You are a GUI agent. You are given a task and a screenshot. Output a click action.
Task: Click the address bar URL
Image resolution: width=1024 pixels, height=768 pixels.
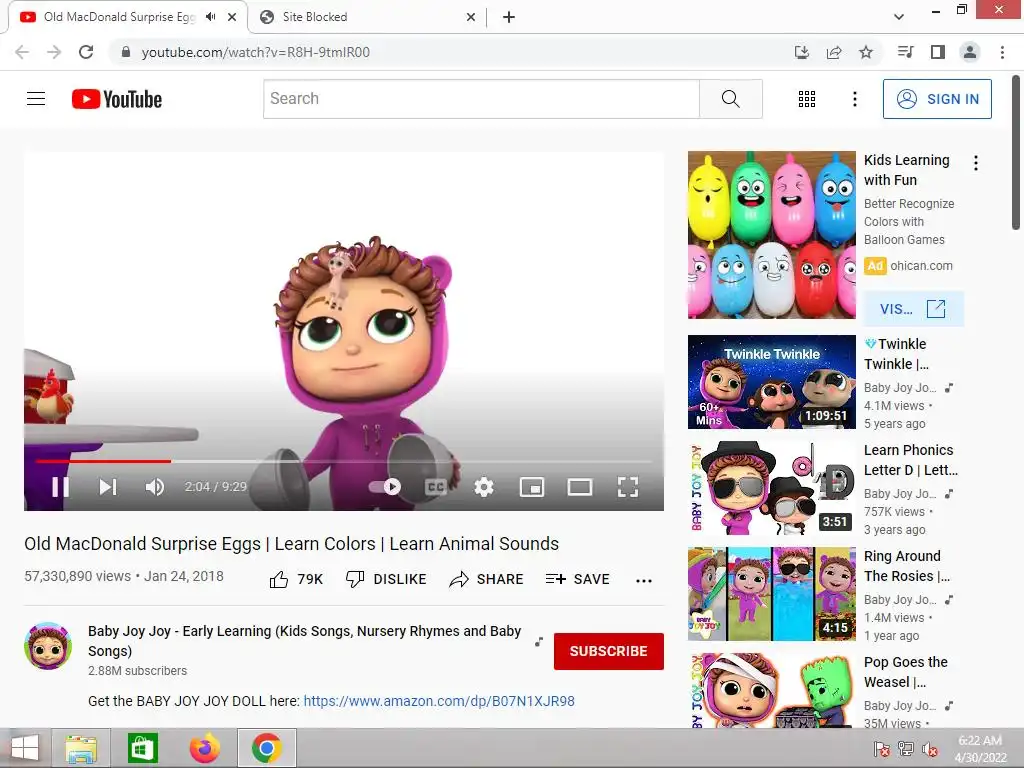255,52
